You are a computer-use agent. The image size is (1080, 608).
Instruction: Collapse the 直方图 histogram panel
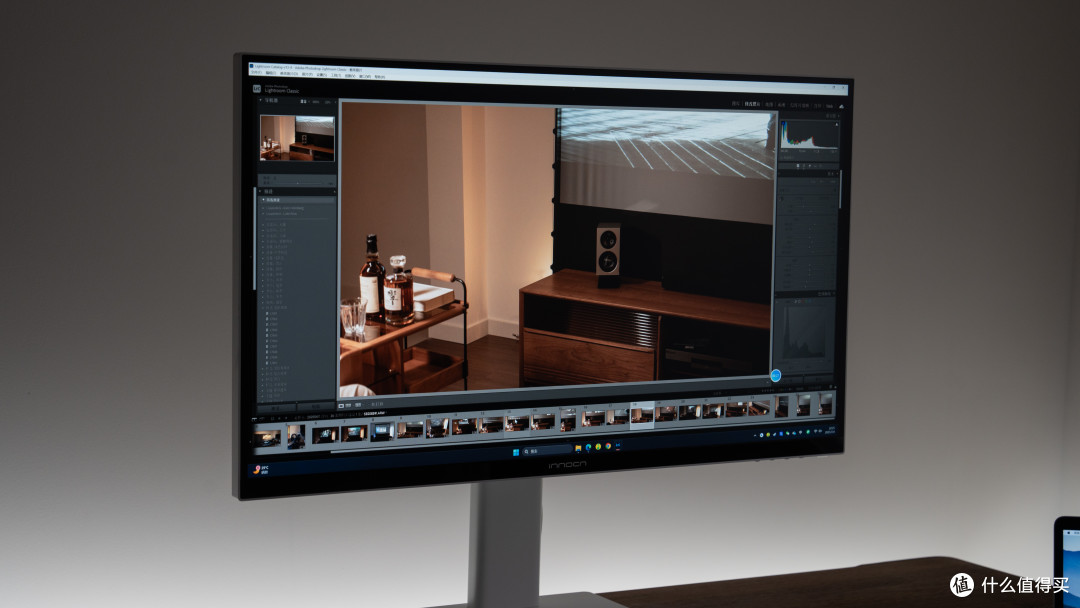pyautogui.click(x=837, y=116)
